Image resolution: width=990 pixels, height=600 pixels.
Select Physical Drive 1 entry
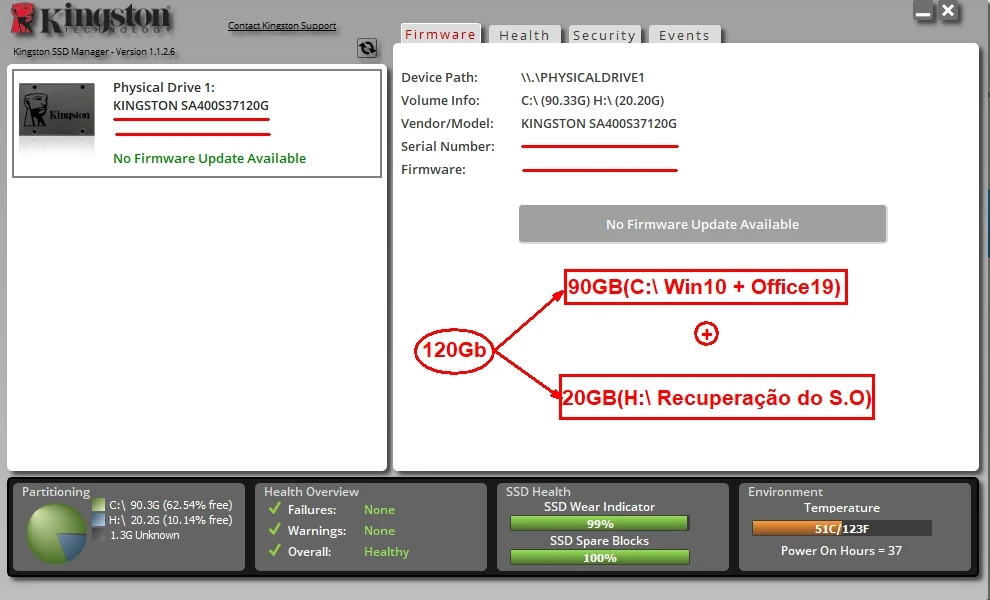click(197, 123)
